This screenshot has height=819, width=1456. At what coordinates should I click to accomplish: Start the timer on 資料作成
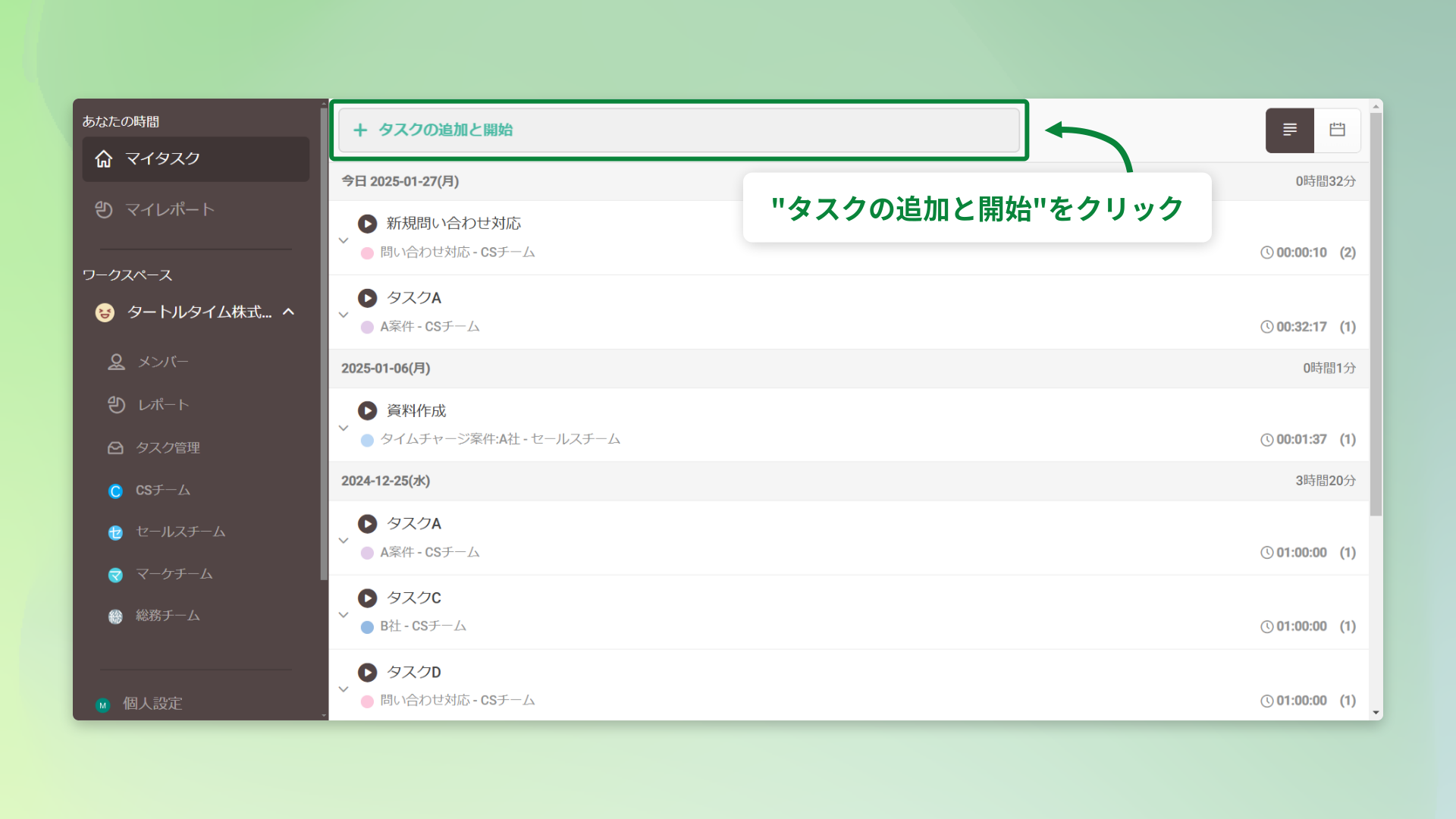(368, 410)
